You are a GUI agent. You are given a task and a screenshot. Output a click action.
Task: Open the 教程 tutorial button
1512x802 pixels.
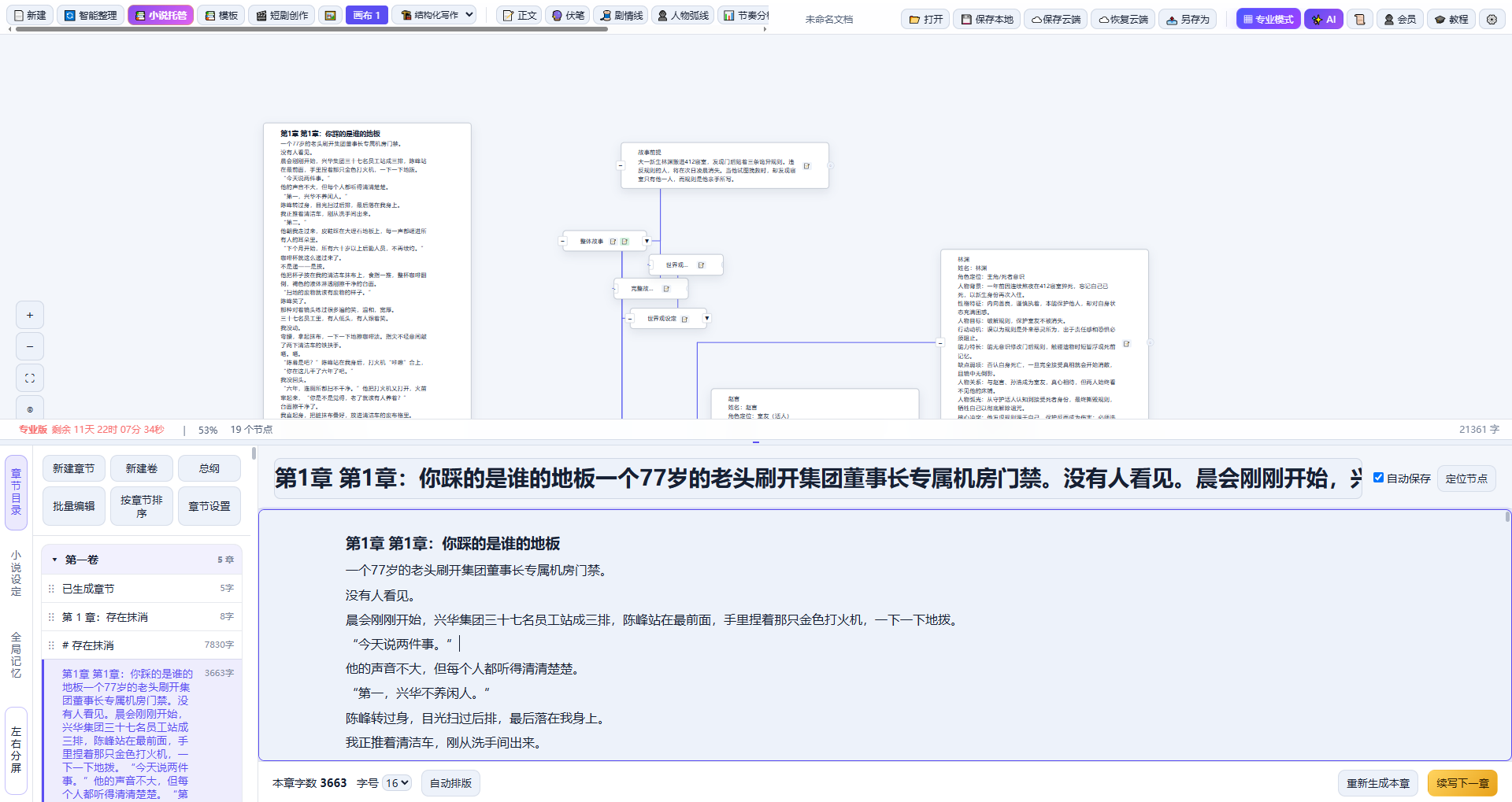point(1451,19)
